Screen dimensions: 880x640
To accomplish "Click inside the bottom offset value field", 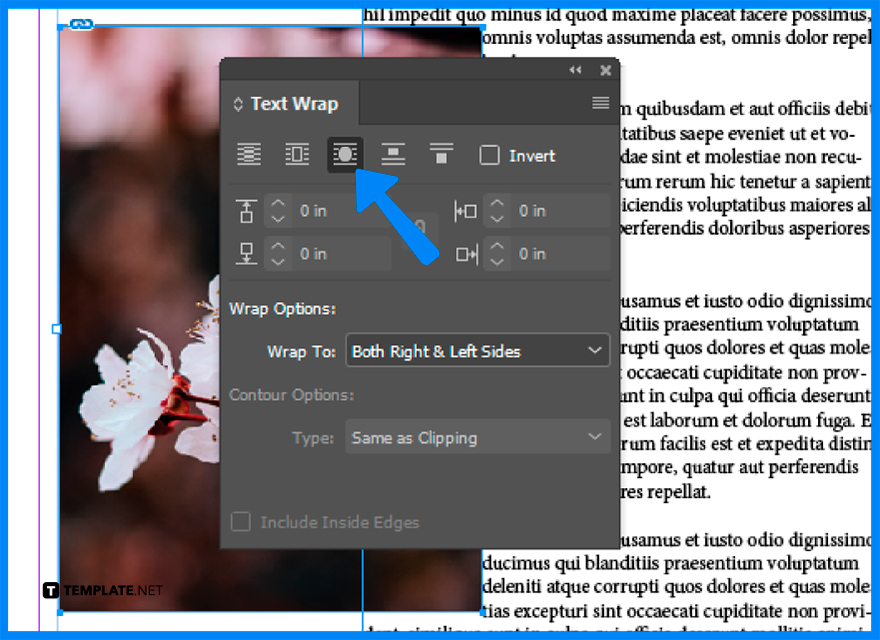I will click(x=330, y=253).
